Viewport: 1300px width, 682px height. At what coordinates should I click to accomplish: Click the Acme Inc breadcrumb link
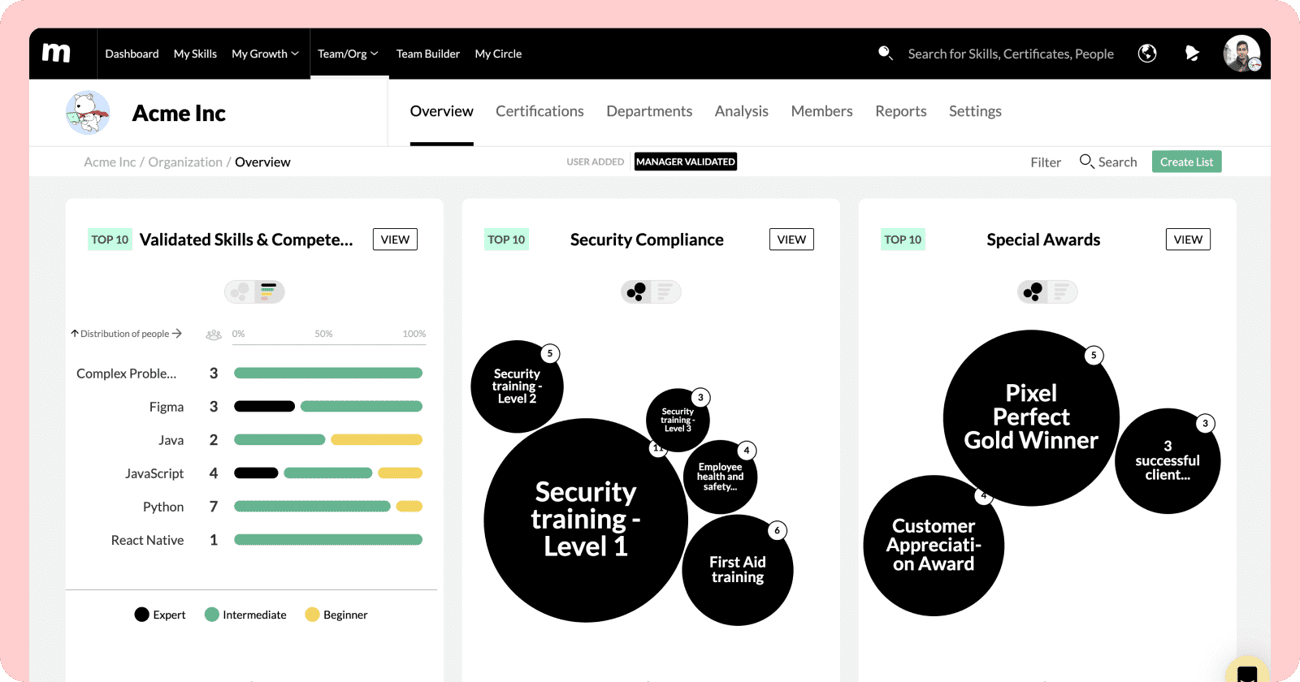[109, 162]
